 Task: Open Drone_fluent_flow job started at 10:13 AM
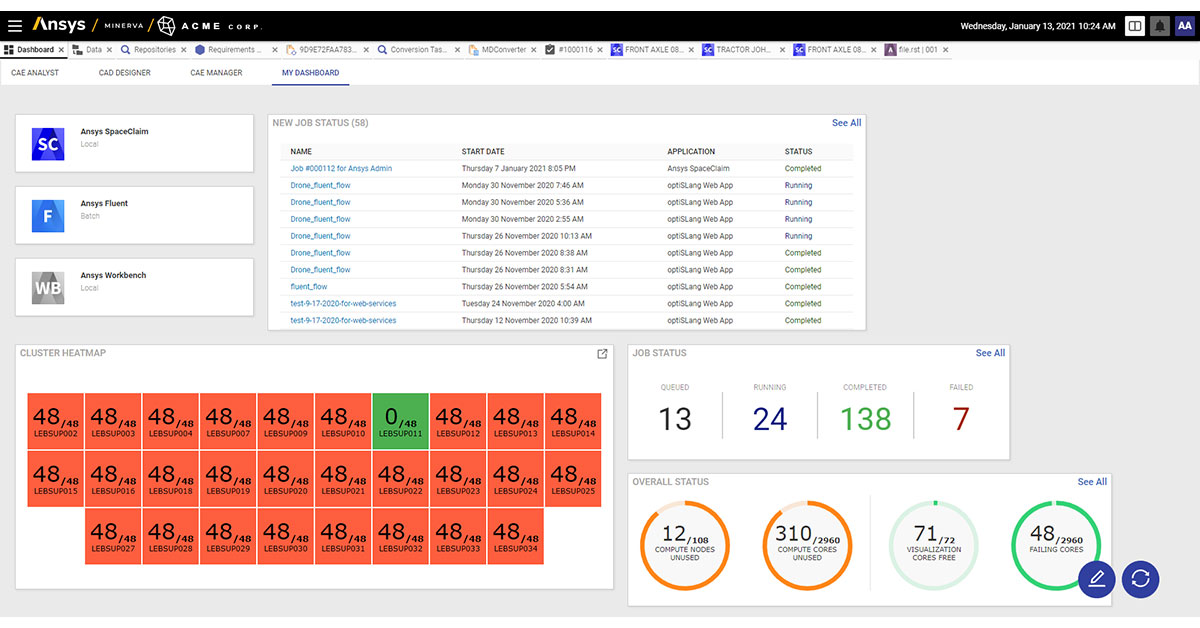(x=320, y=236)
